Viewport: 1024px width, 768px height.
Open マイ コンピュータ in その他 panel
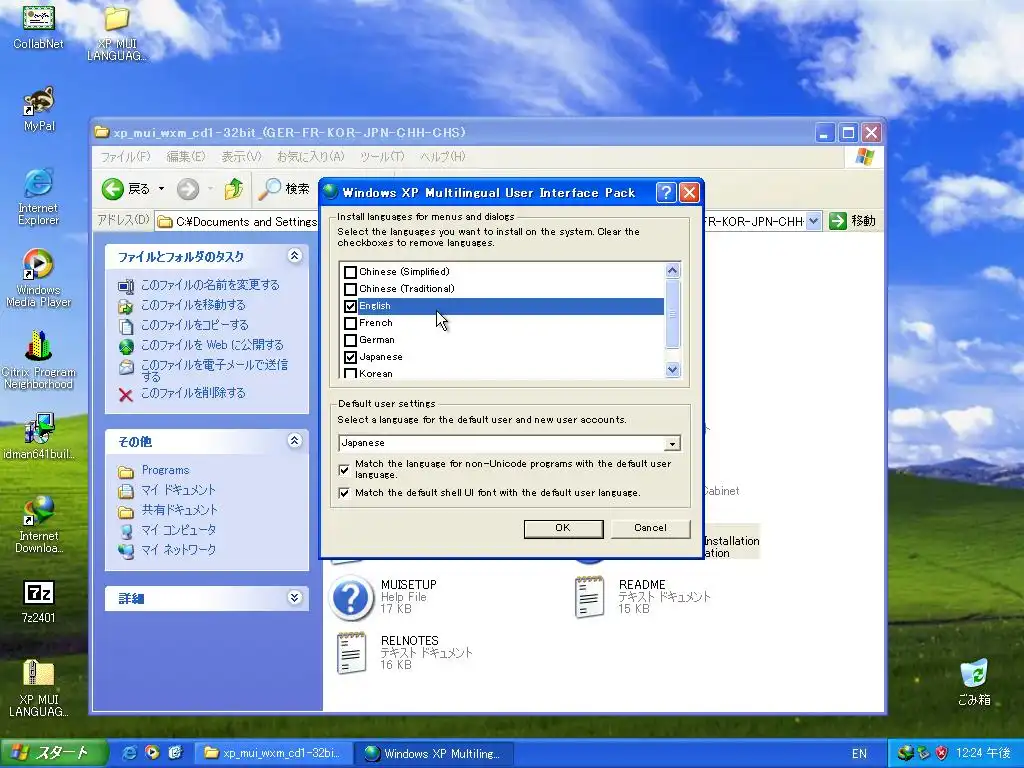178,530
